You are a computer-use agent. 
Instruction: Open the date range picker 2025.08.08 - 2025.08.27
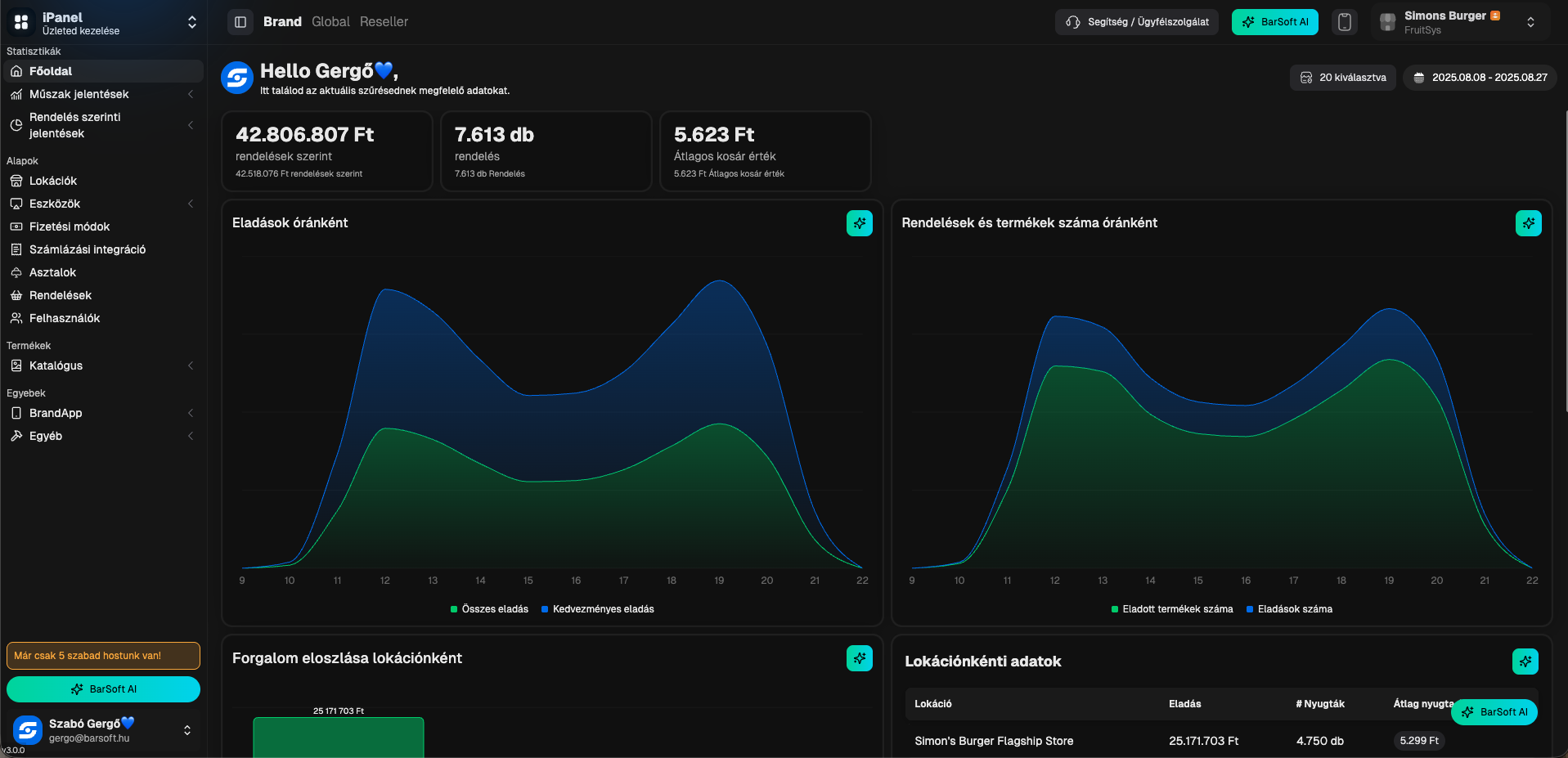(1480, 78)
